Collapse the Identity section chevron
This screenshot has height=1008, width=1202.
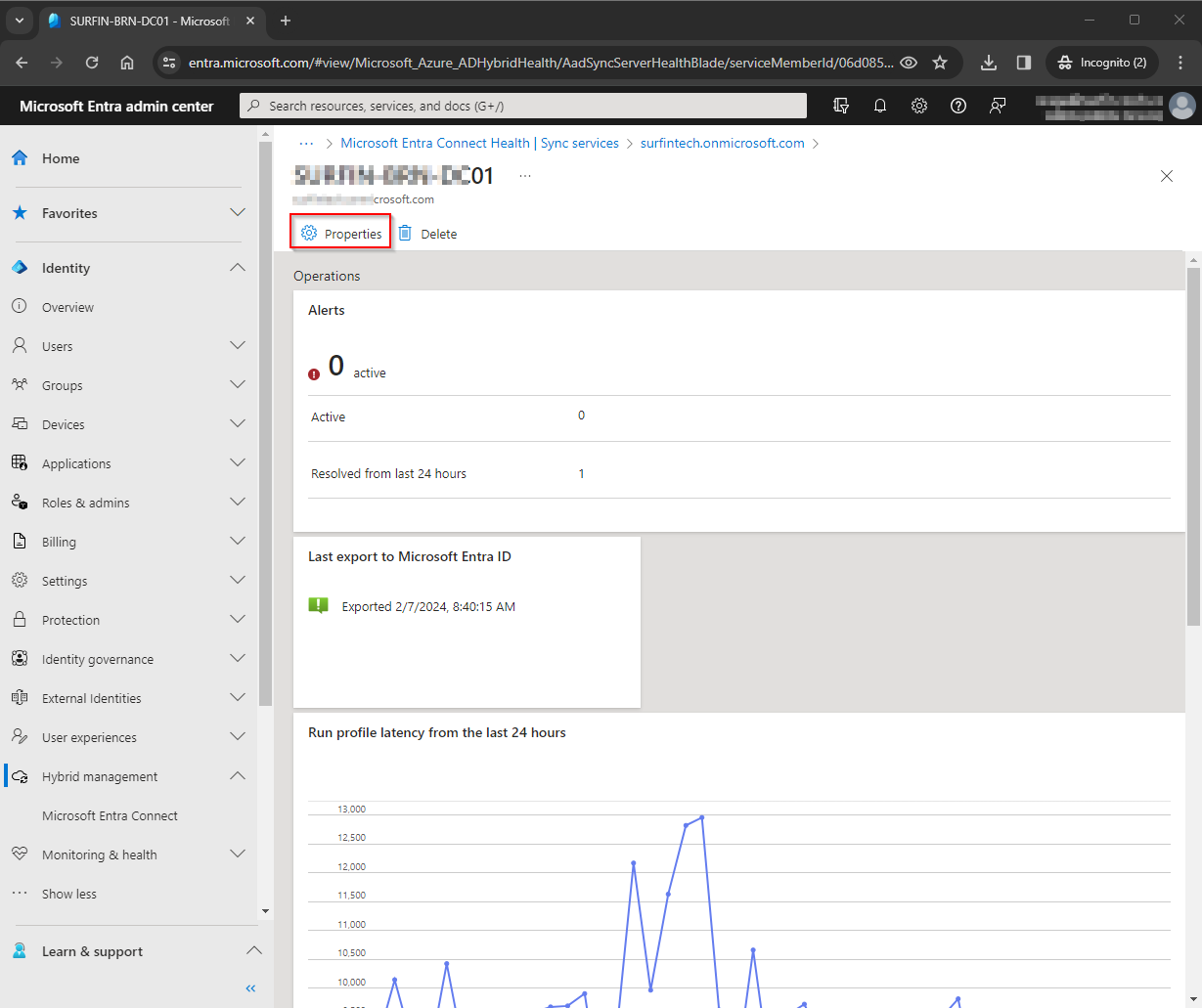[238, 267]
